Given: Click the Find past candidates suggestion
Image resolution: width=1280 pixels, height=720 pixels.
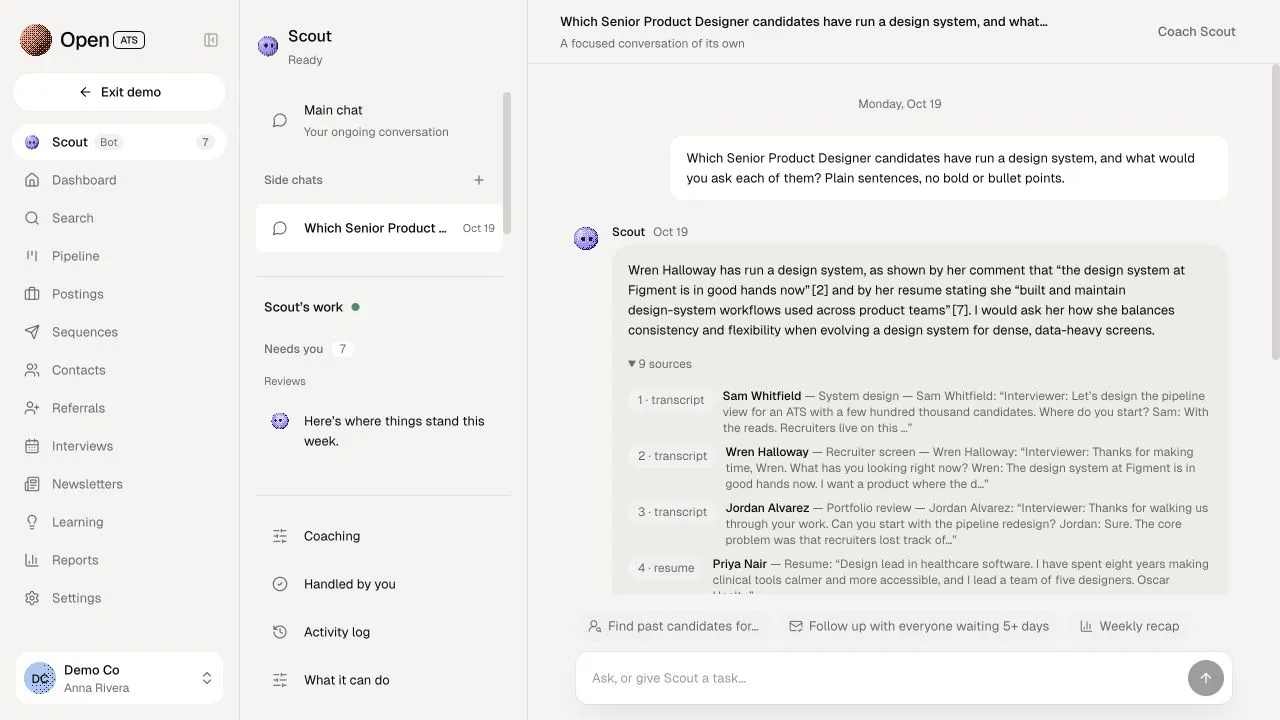Looking at the screenshot, I should pyautogui.click(x=674, y=626).
